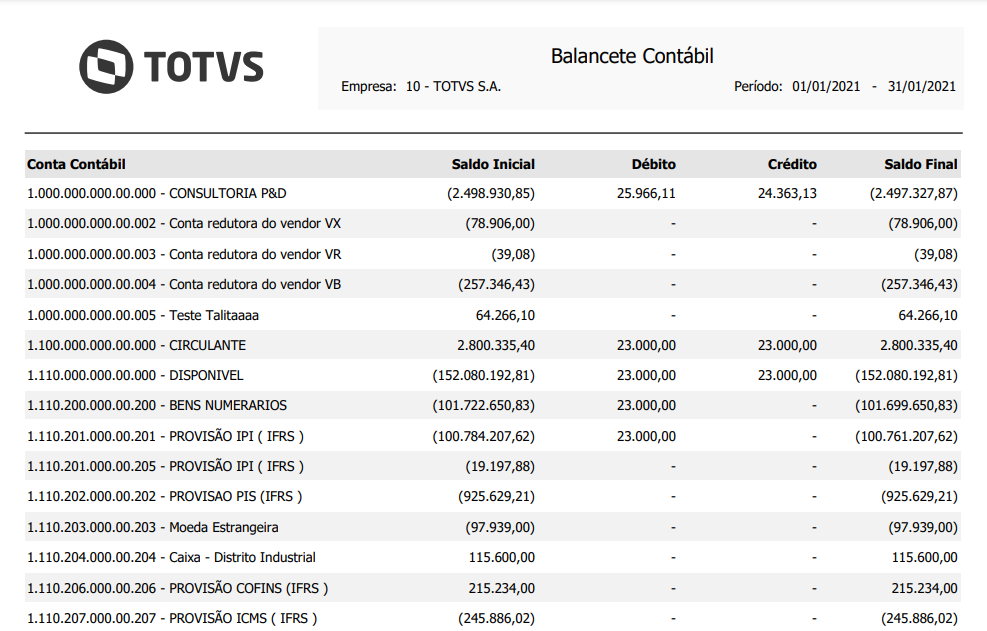The width and height of the screenshot is (987, 631).
Task: Select the CIRCULANTE account row
Action: click(x=136, y=345)
